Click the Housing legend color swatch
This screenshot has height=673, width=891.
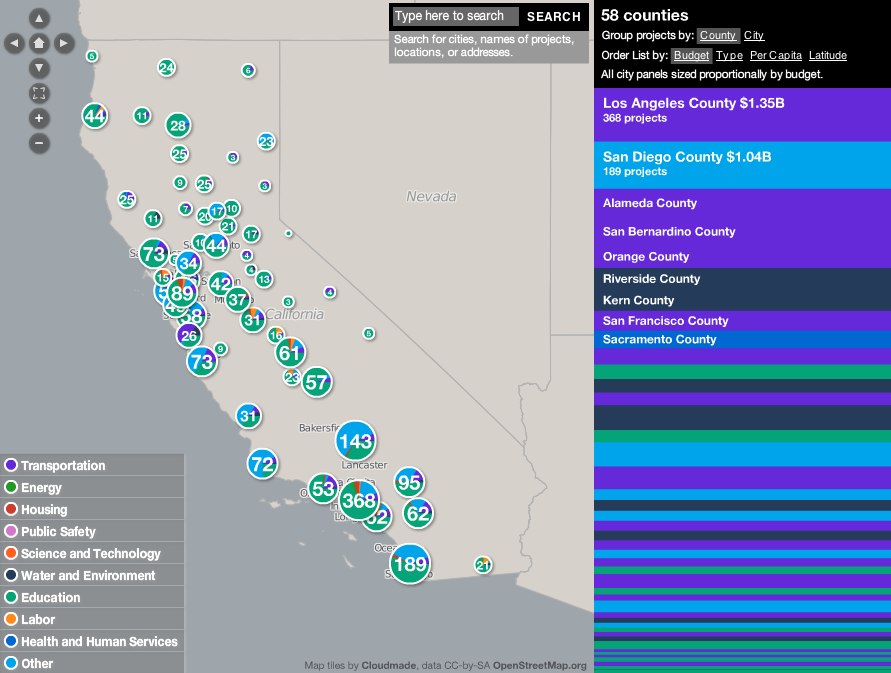(11, 510)
